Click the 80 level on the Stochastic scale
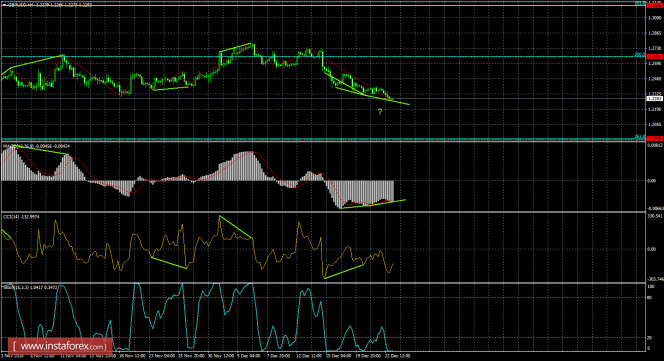 click(x=650, y=297)
